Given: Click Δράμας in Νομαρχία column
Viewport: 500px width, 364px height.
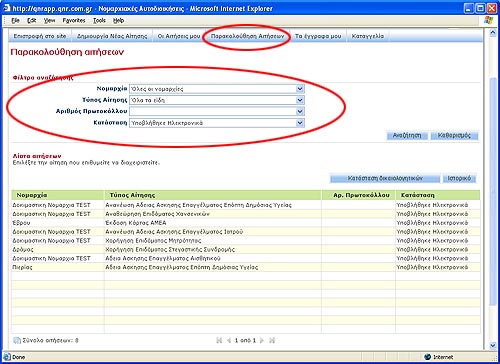Looking at the screenshot, I should pyautogui.click(x=23, y=249).
